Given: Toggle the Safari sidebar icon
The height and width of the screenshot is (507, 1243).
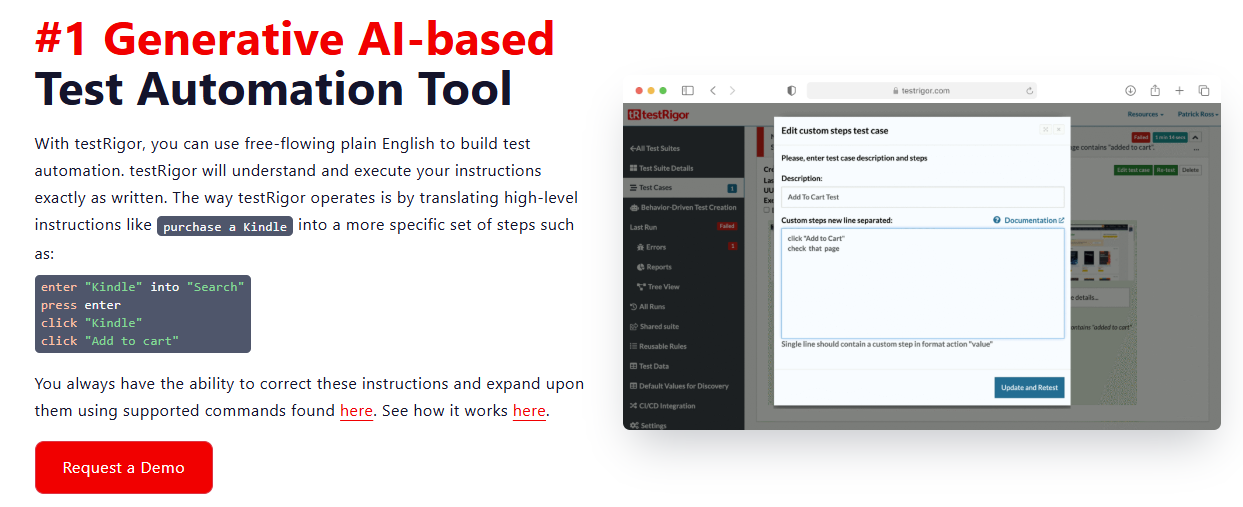Looking at the screenshot, I should pyautogui.click(x=687, y=90).
